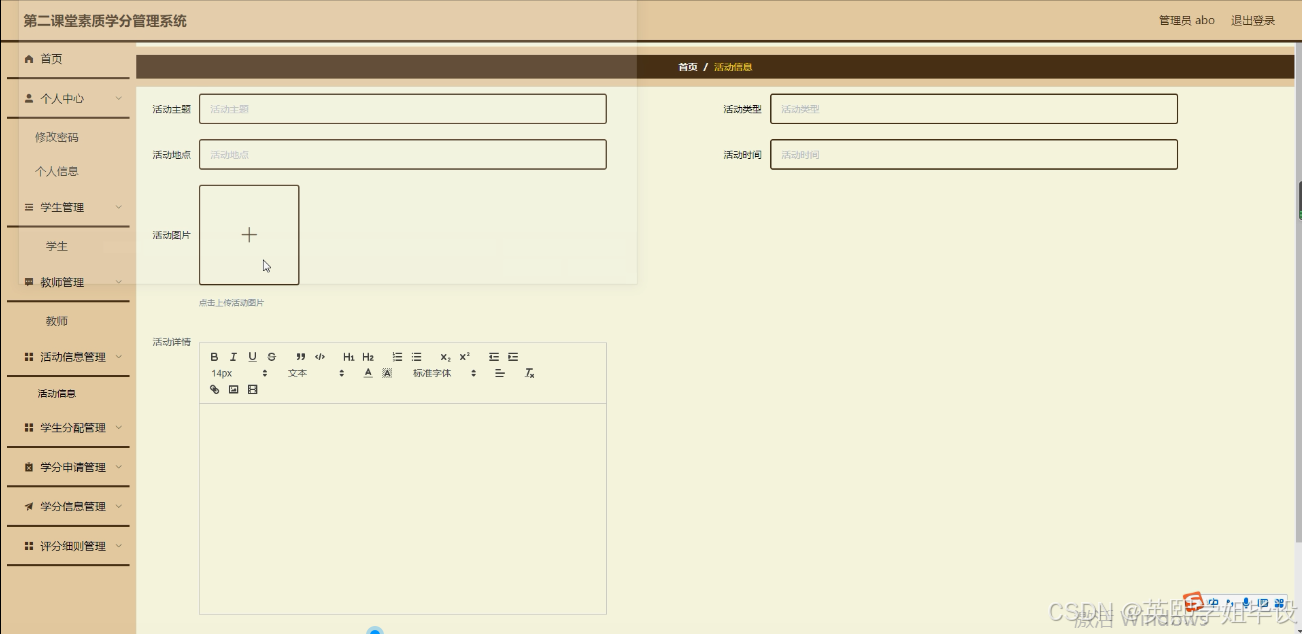Click the 个人中心 person icon

pyautogui.click(x=29, y=99)
